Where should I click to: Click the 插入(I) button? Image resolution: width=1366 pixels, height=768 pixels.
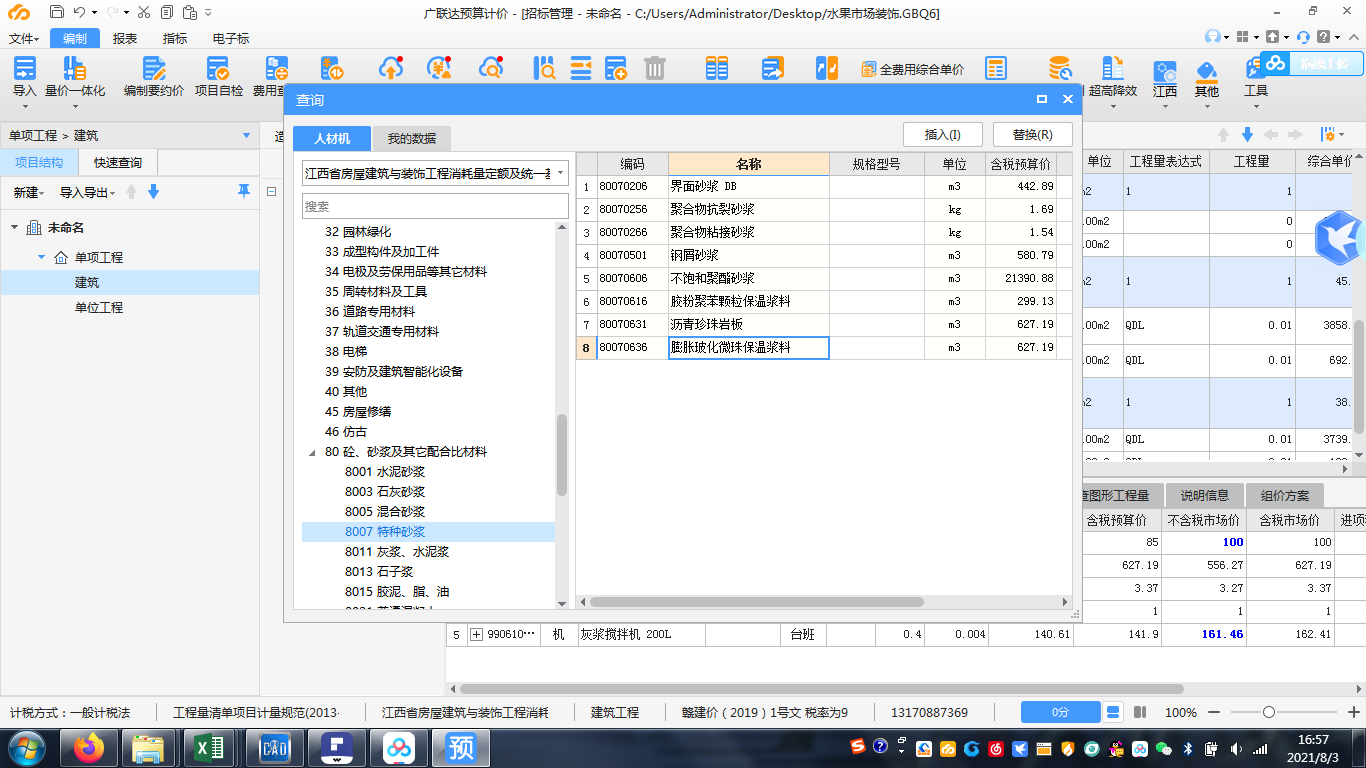[943, 135]
